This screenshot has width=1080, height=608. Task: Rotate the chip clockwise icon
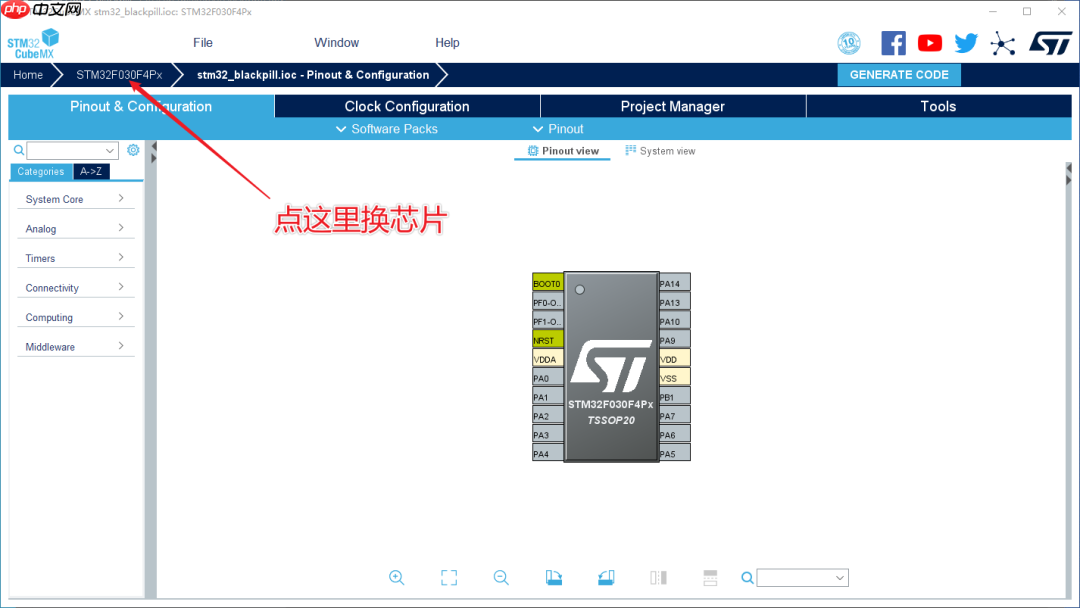click(554, 577)
